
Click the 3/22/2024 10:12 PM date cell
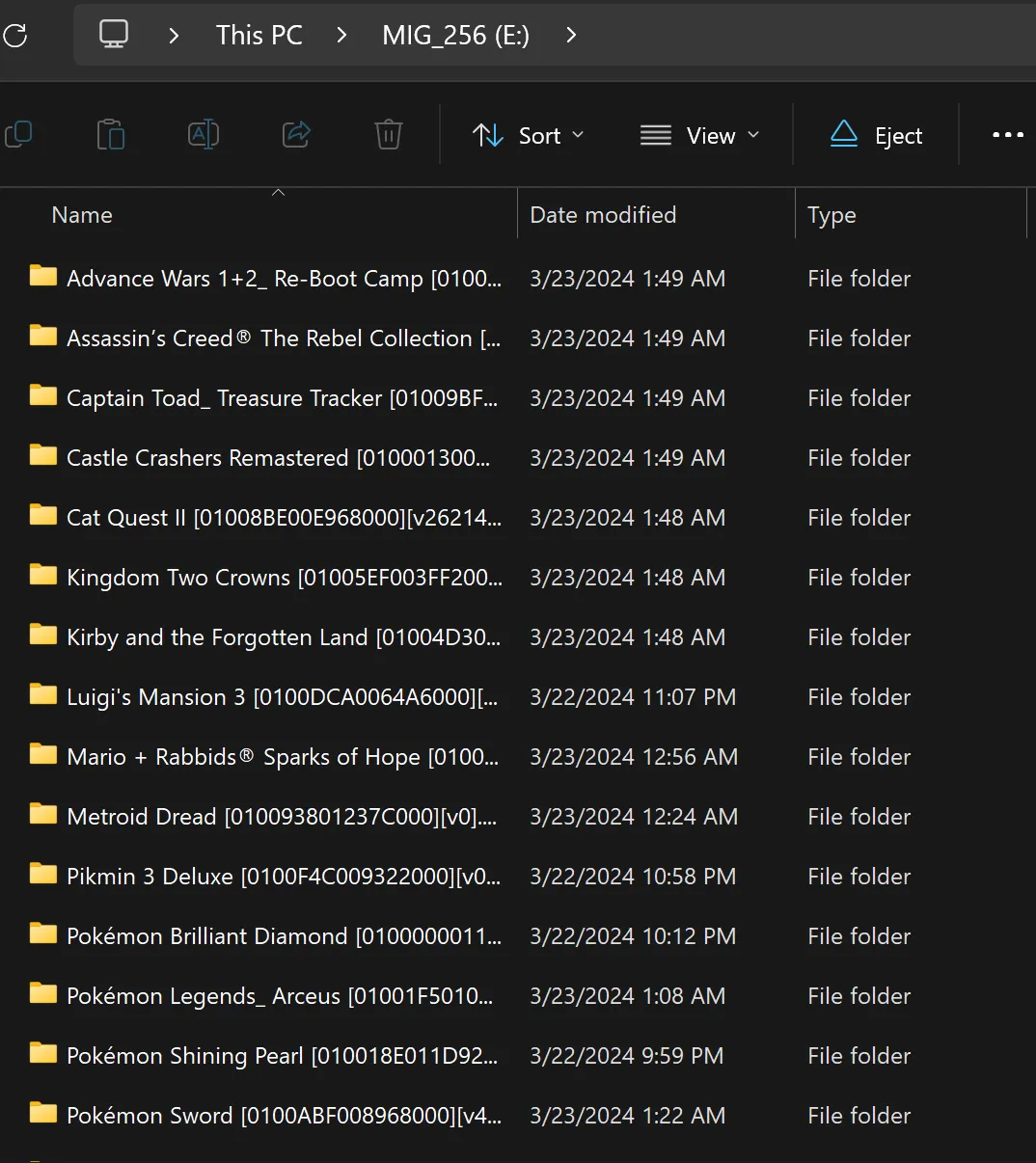coord(633,936)
